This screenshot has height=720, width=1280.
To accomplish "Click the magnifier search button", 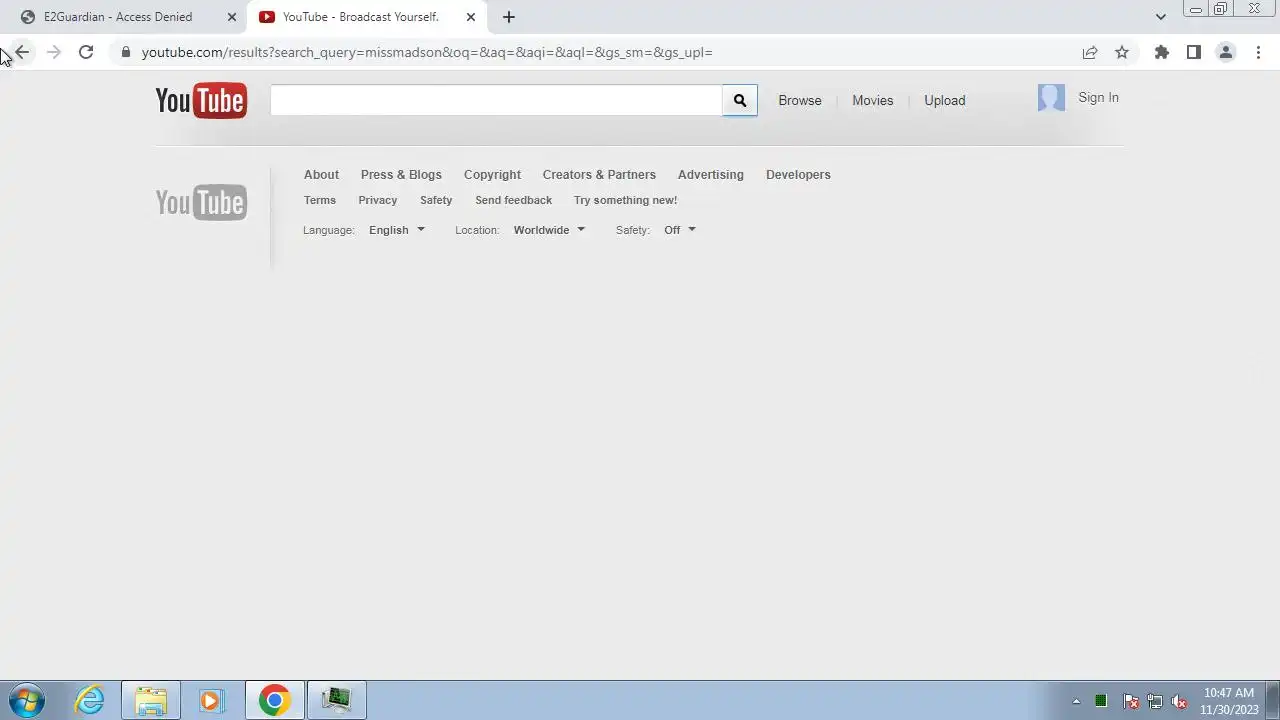I will coord(740,100).
